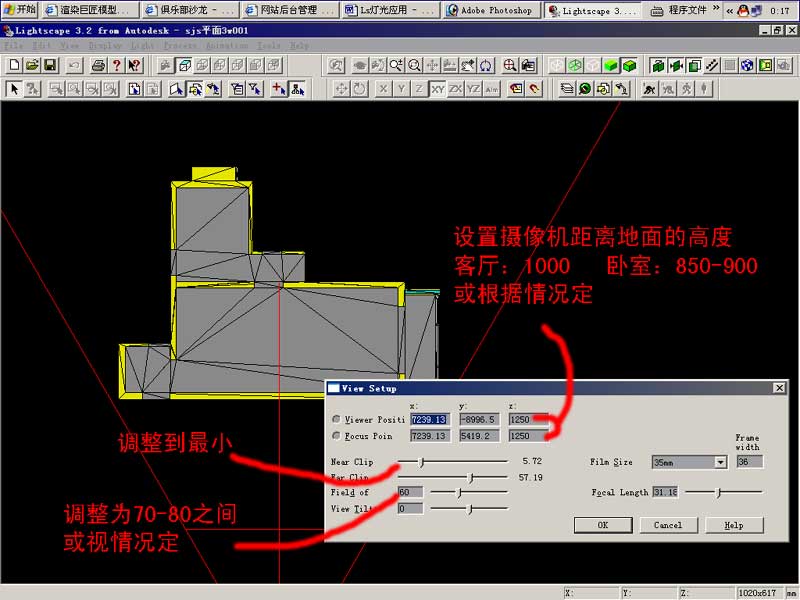Open the Display menu
Image resolution: width=800 pixels, height=600 pixels.
(105, 45)
